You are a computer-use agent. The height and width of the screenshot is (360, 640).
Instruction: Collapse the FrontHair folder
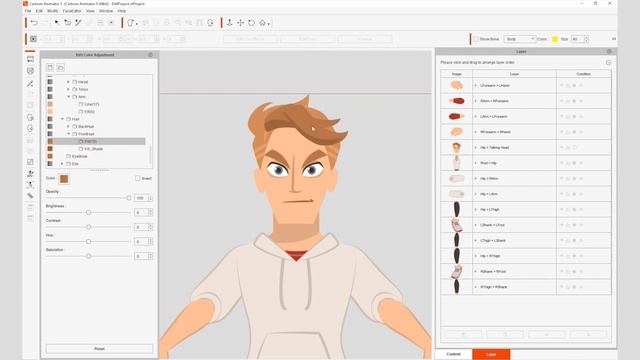(x=69, y=134)
